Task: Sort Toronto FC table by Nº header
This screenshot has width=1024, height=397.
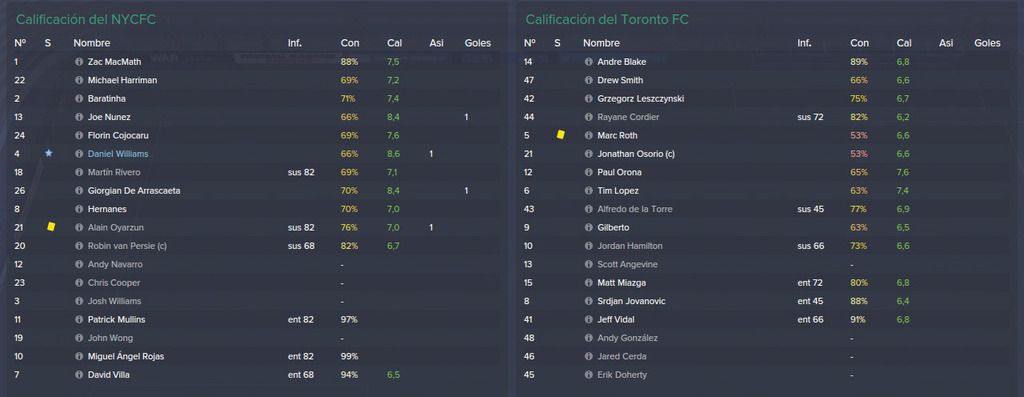Action: (530, 43)
